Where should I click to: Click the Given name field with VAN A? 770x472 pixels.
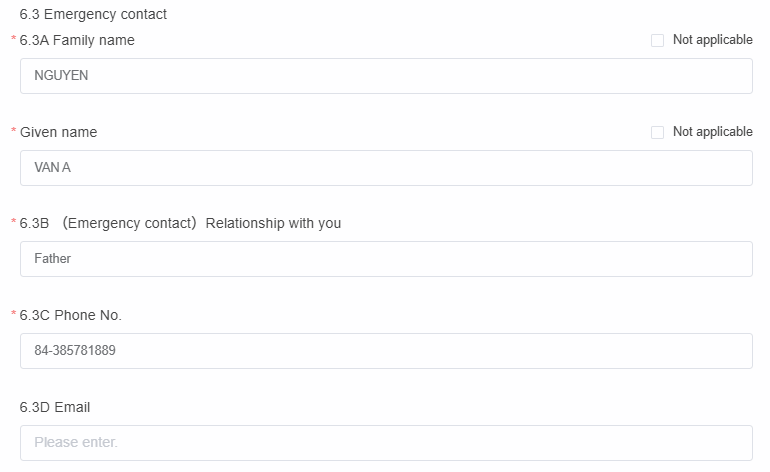click(386, 168)
